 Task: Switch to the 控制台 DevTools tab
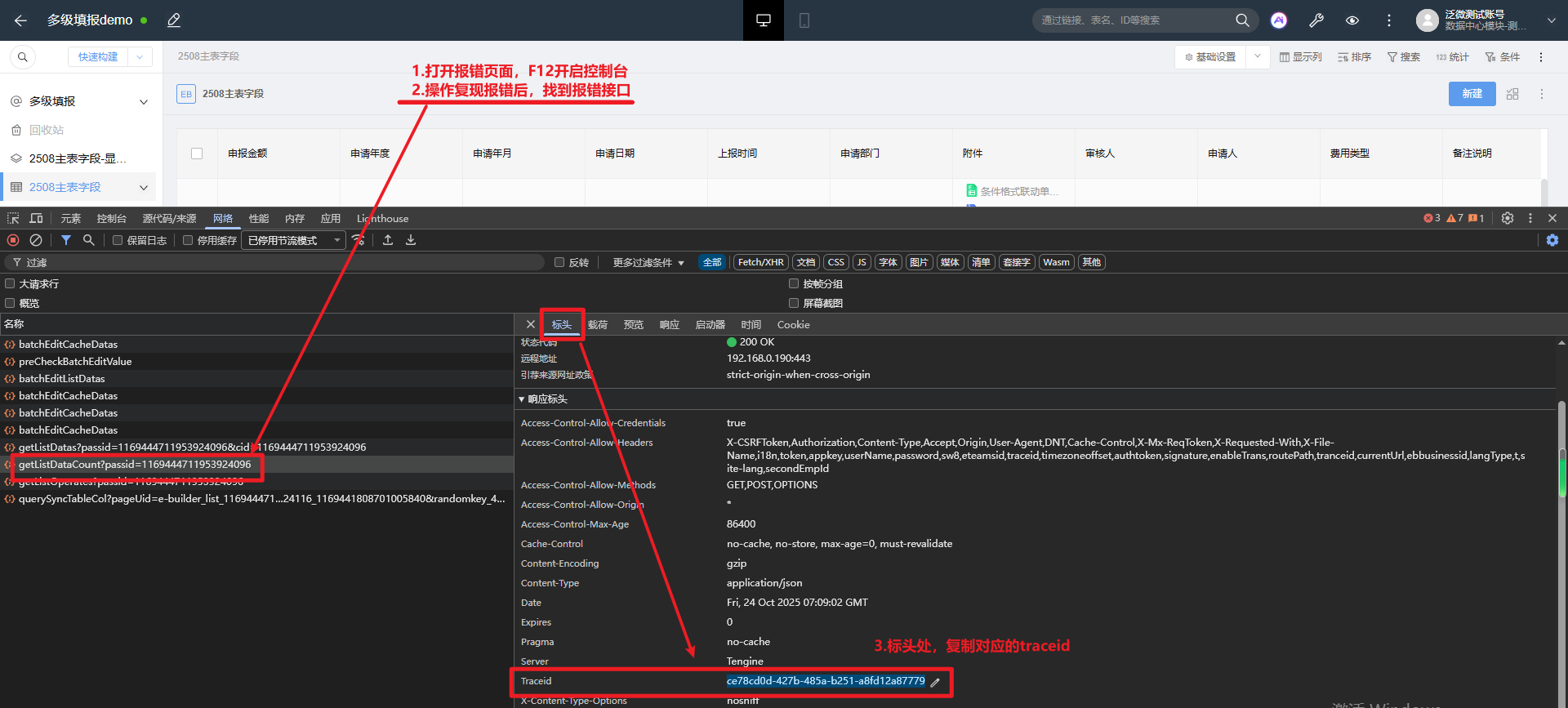coord(111,218)
